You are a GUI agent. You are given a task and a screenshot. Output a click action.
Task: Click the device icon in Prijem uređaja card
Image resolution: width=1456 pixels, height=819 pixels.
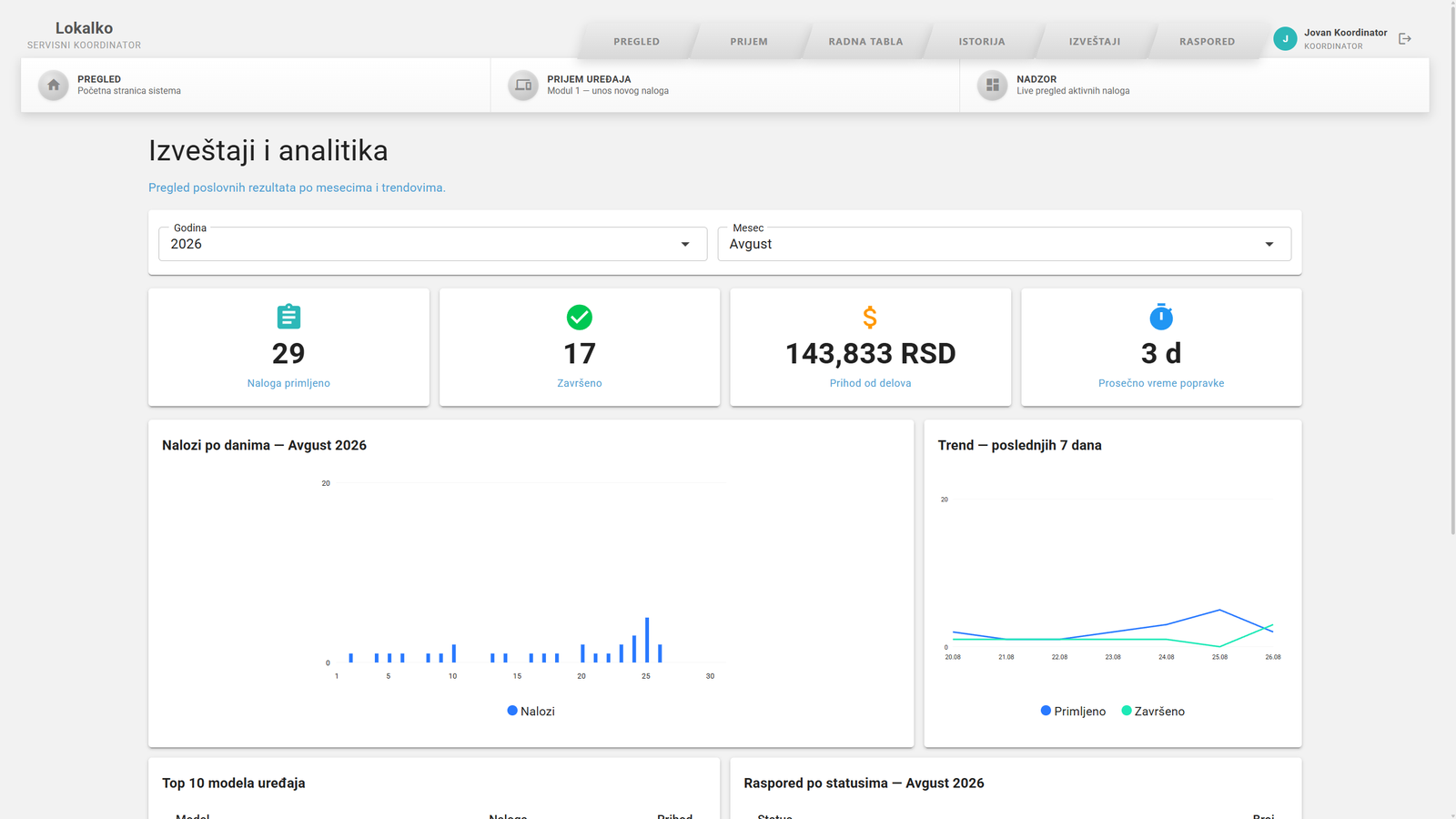(x=523, y=86)
